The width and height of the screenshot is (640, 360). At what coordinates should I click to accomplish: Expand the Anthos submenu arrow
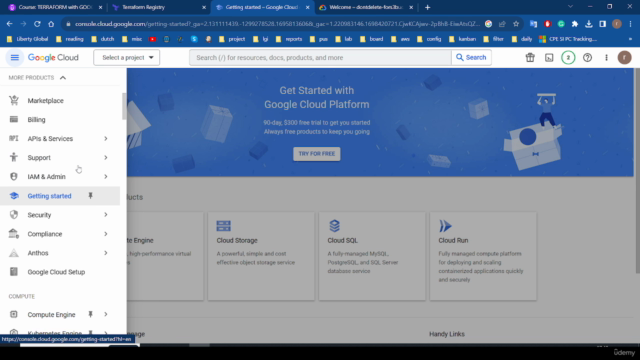point(106,253)
